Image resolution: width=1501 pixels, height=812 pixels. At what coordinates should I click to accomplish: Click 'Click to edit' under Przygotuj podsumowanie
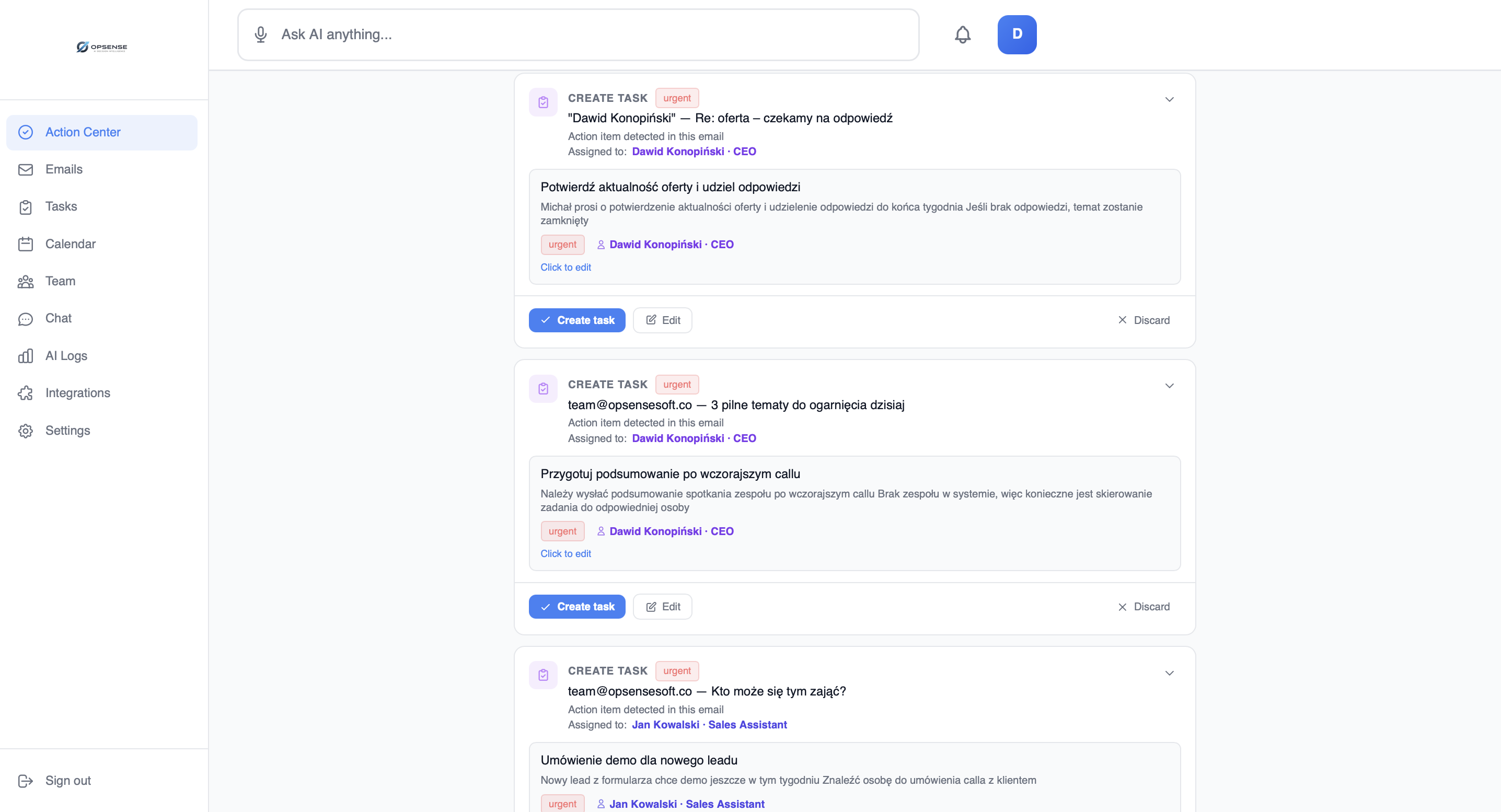565,553
